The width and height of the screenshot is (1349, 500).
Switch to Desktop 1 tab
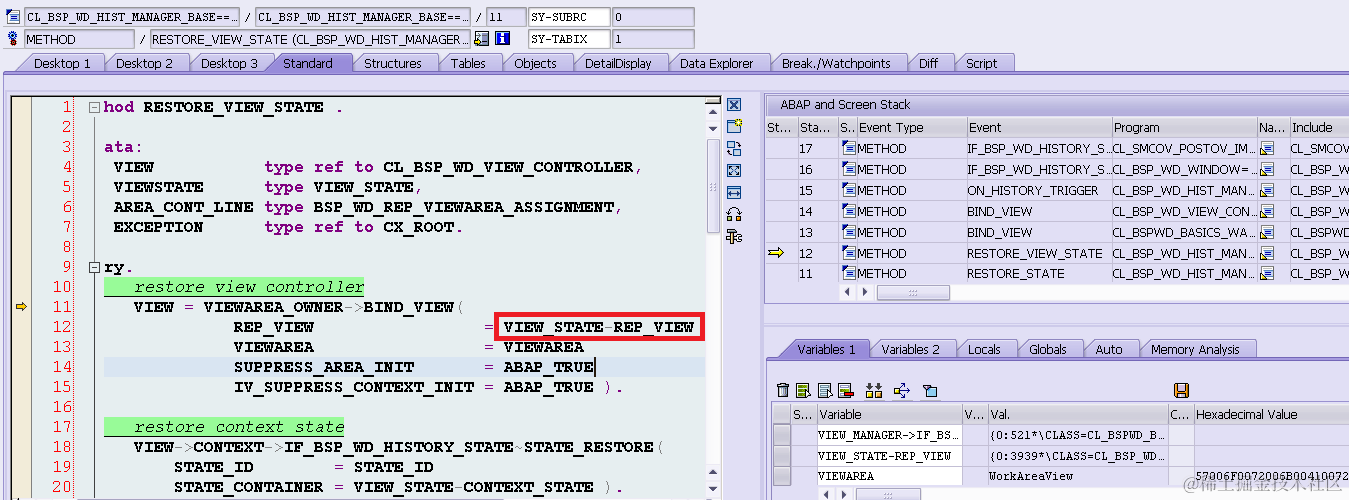click(x=62, y=63)
